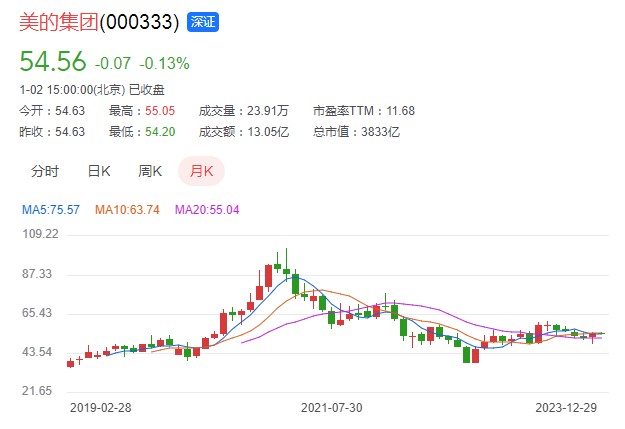Click the 成交额 value 13.05亿
The height and width of the screenshot is (429, 625).
pyautogui.click(x=268, y=132)
